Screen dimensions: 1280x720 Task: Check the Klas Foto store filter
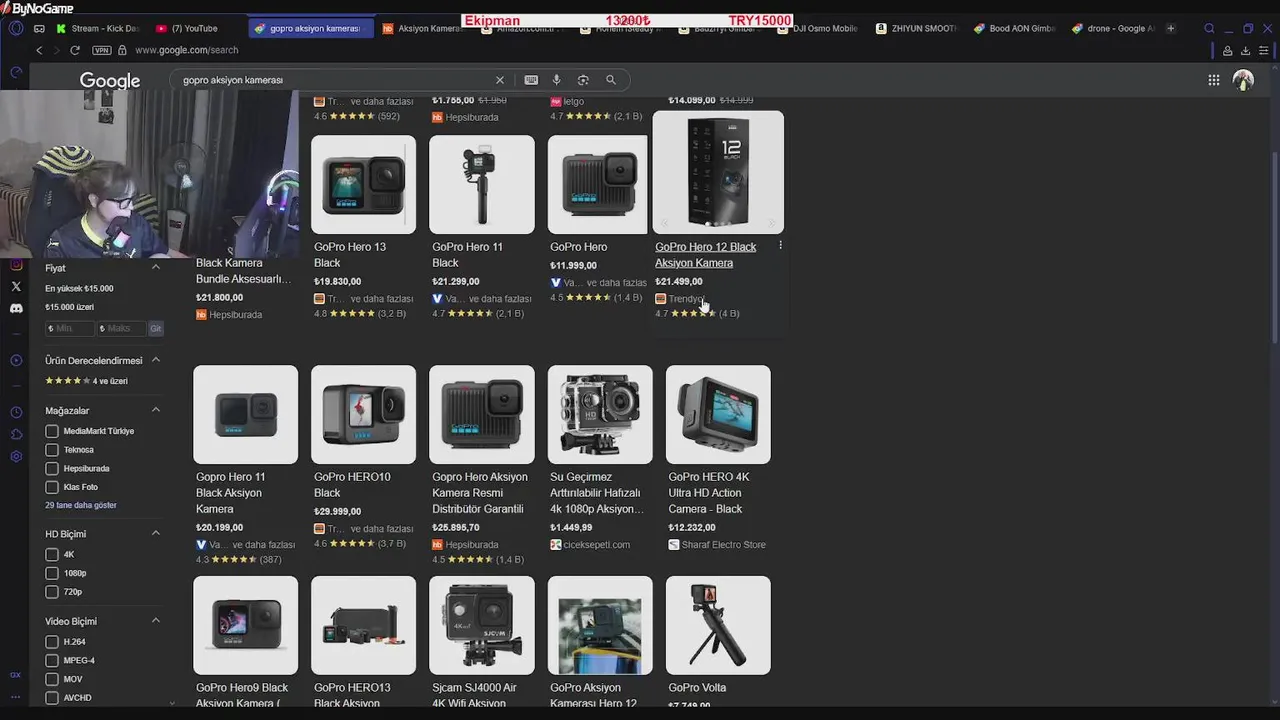click(52, 487)
